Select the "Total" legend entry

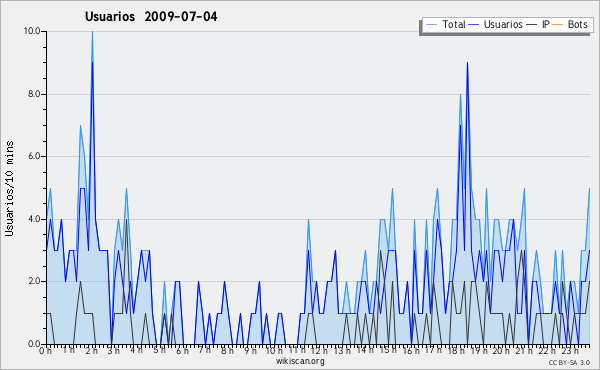pyautogui.click(x=454, y=24)
